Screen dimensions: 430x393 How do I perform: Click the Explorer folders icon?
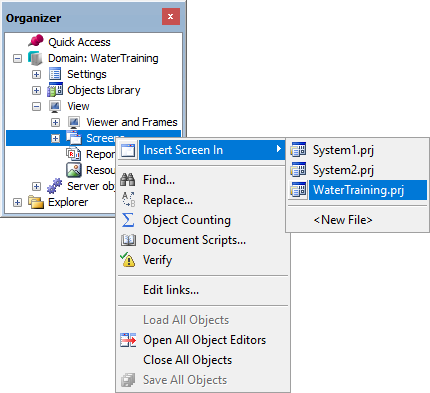[x=36, y=202]
